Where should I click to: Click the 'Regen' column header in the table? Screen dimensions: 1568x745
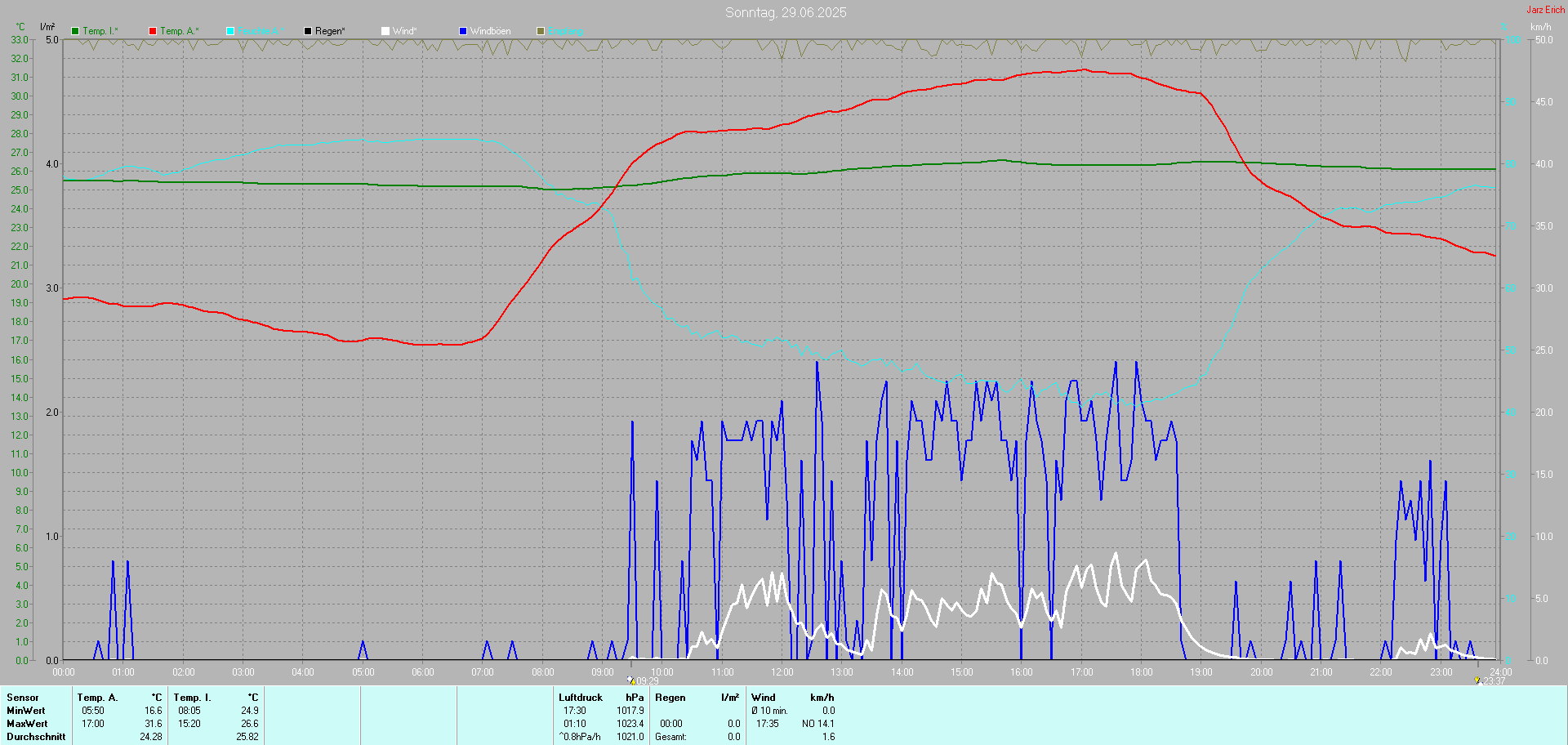(x=670, y=698)
